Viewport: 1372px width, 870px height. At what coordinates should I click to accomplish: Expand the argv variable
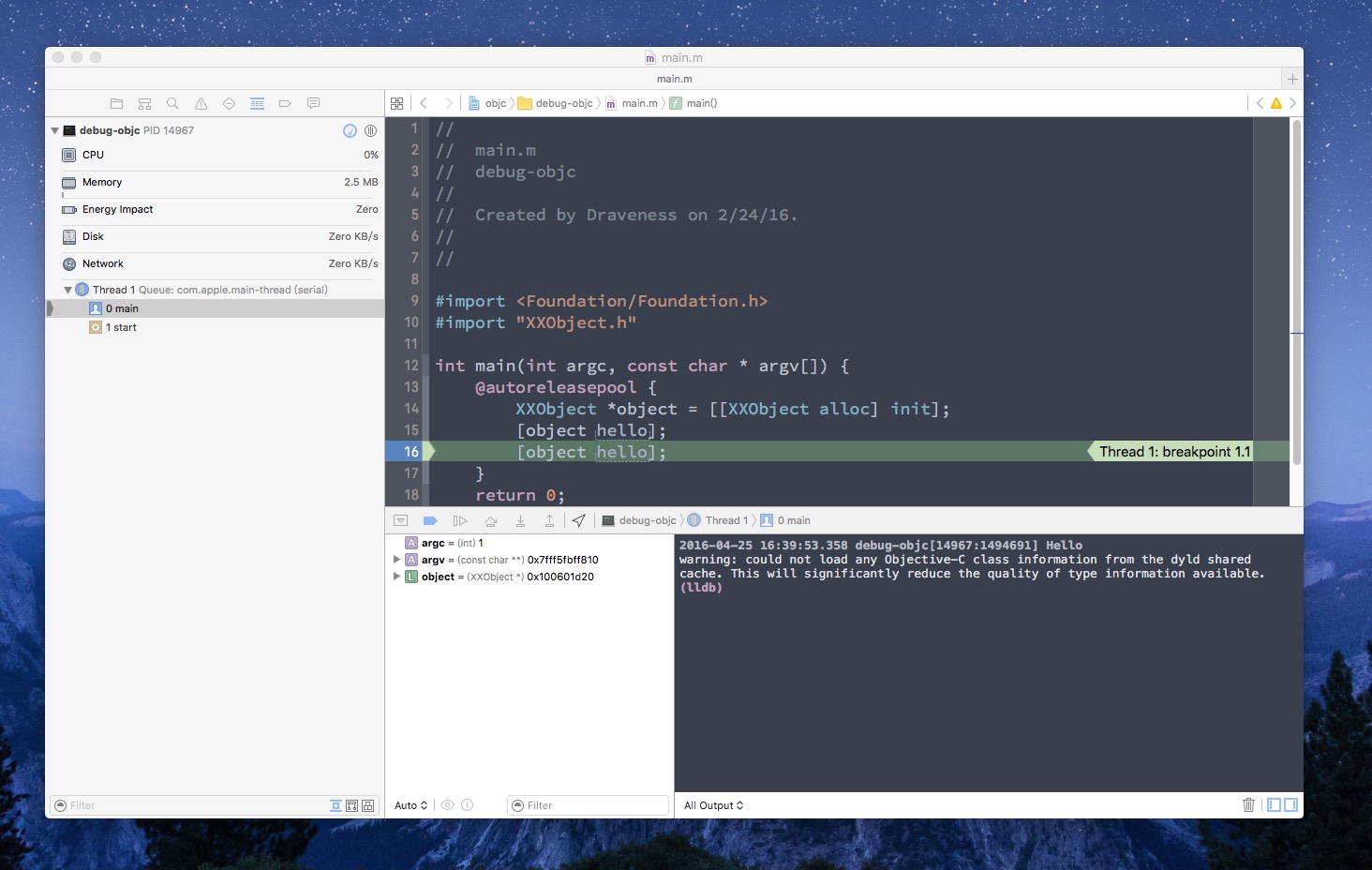(396, 560)
